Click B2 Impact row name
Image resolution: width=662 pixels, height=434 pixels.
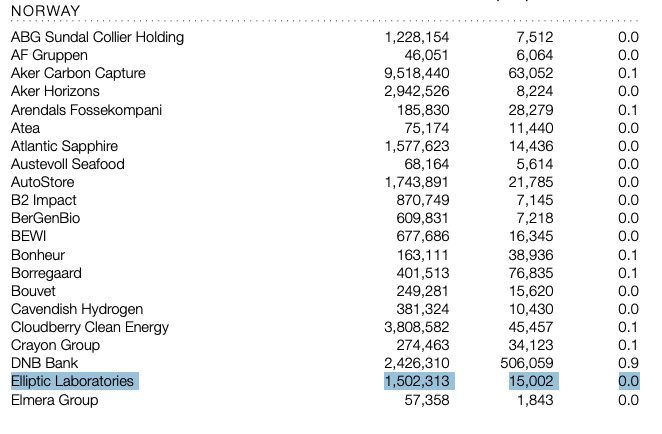tap(44, 200)
